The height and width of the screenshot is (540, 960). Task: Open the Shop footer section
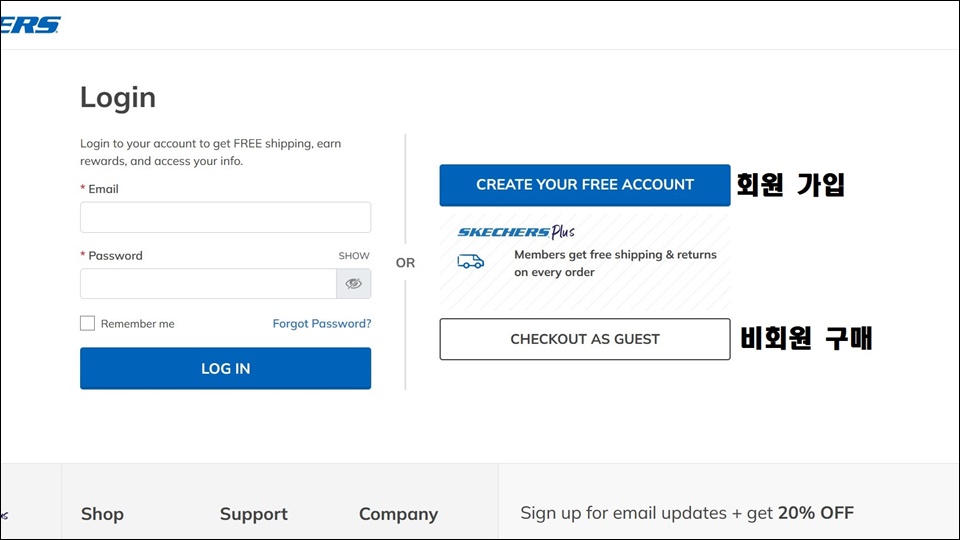pos(102,514)
